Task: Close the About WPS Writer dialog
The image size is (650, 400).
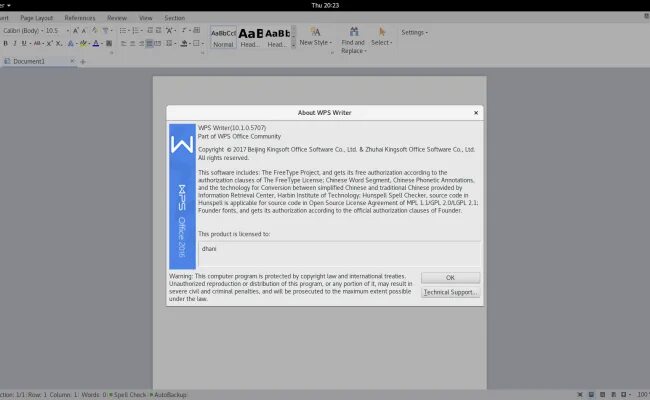Action: (476, 113)
